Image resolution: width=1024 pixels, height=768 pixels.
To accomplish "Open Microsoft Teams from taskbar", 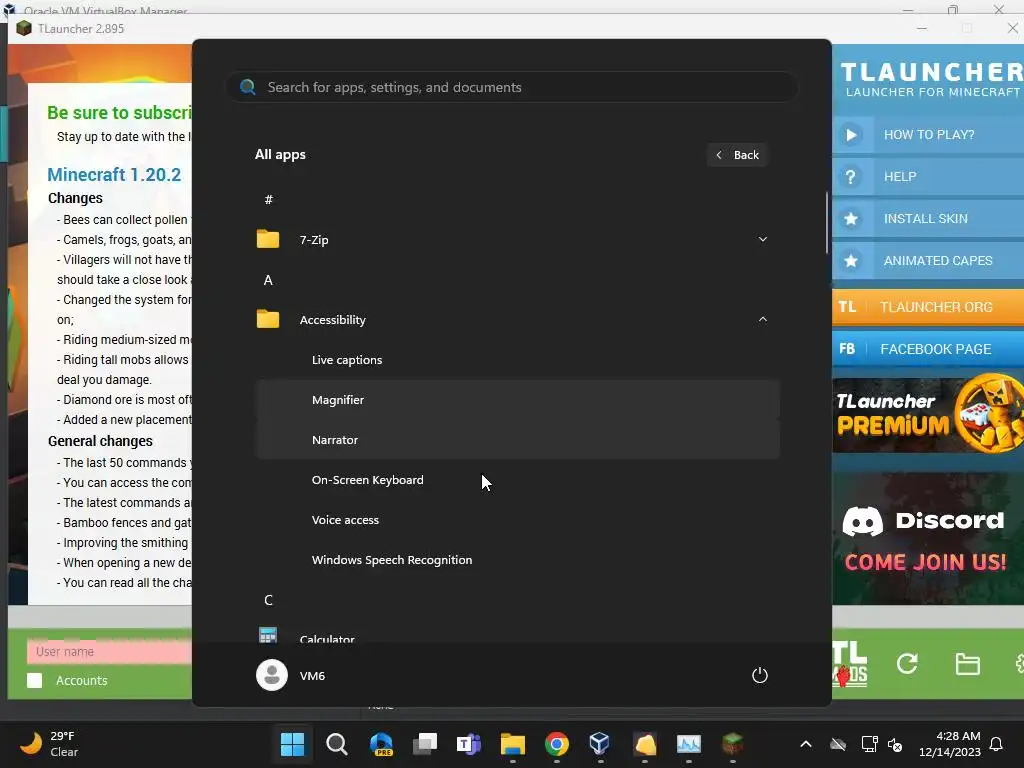I will (x=468, y=744).
